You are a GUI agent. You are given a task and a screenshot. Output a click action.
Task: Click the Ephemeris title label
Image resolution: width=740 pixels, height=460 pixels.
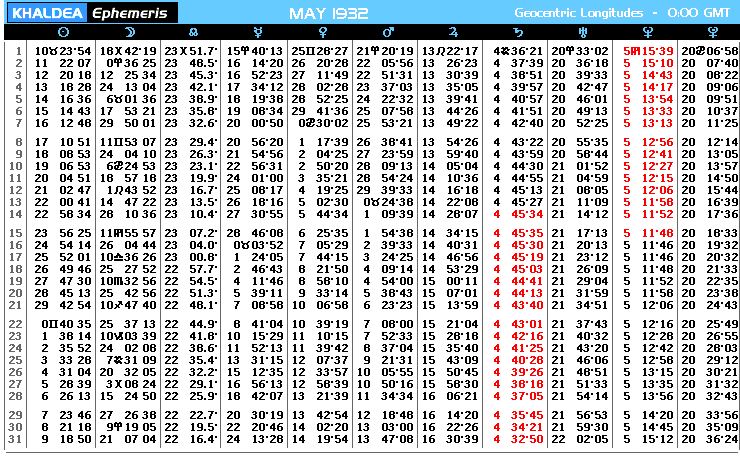click(130, 13)
